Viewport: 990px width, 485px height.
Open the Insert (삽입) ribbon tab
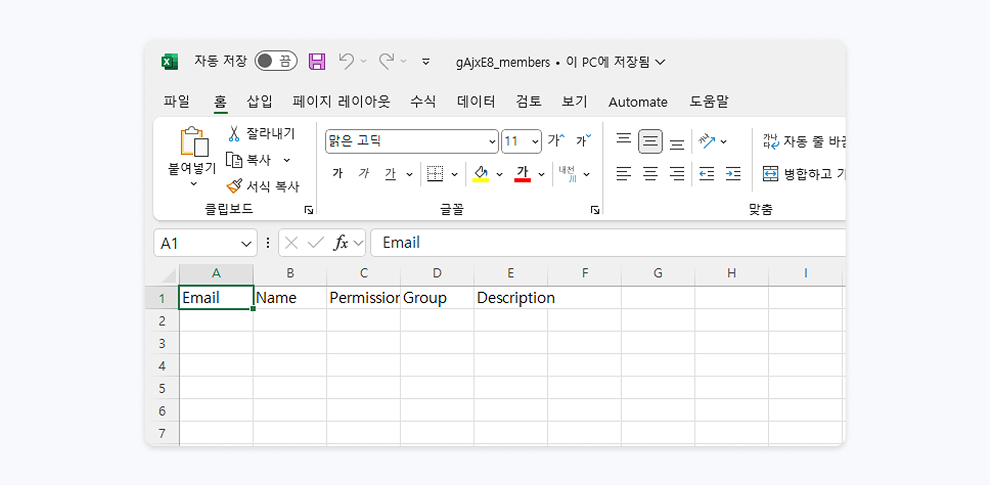pyautogui.click(x=259, y=101)
